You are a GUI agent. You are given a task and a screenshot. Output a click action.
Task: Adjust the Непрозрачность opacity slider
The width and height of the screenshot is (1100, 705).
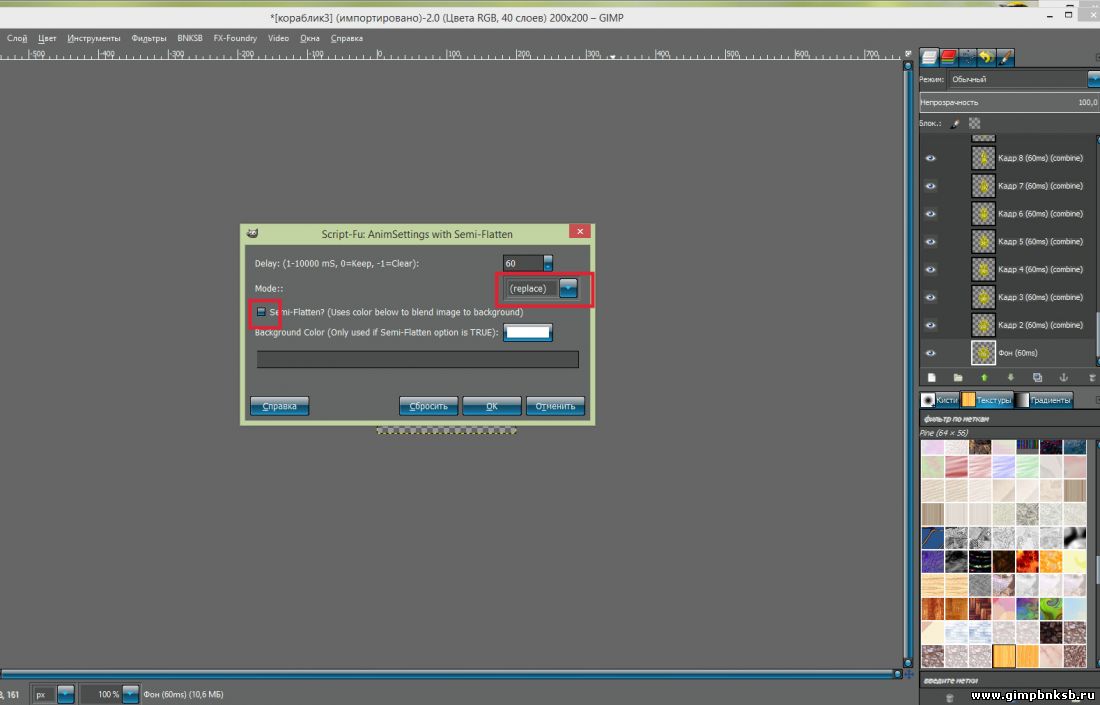[1010, 102]
